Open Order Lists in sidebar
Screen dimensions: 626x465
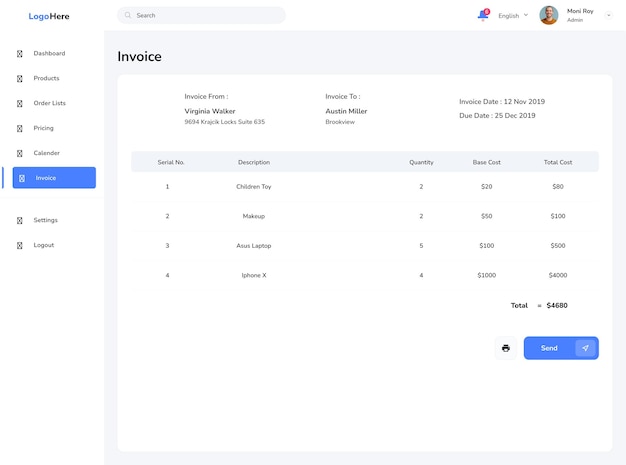click(x=50, y=103)
